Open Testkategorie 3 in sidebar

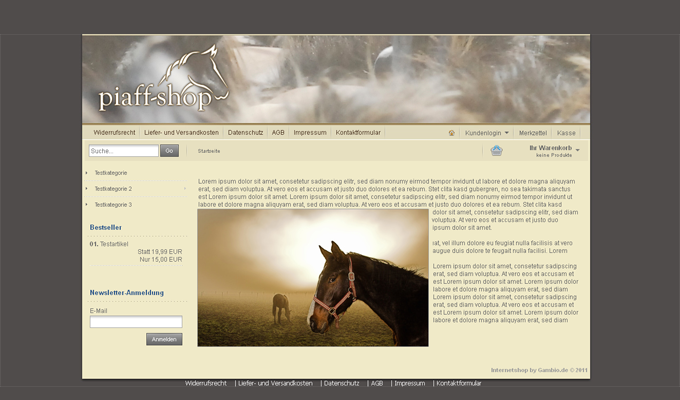click(113, 204)
